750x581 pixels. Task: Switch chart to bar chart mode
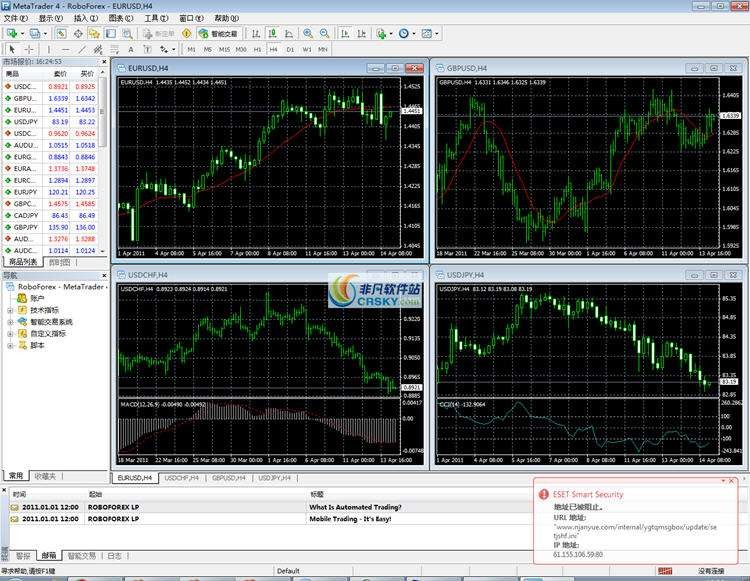point(256,33)
